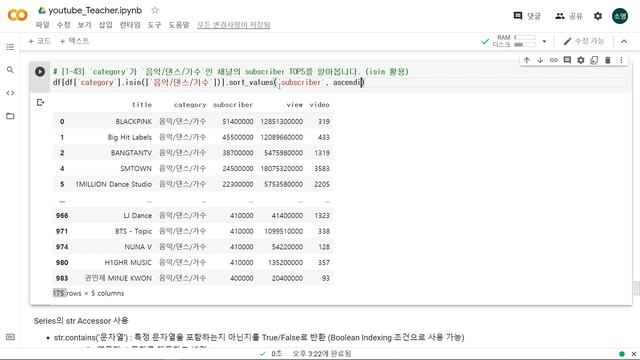640x360 pixels.
Task: Move the cell up with the arrow icon
Action: pyautogui.click(x=527, y=60)
